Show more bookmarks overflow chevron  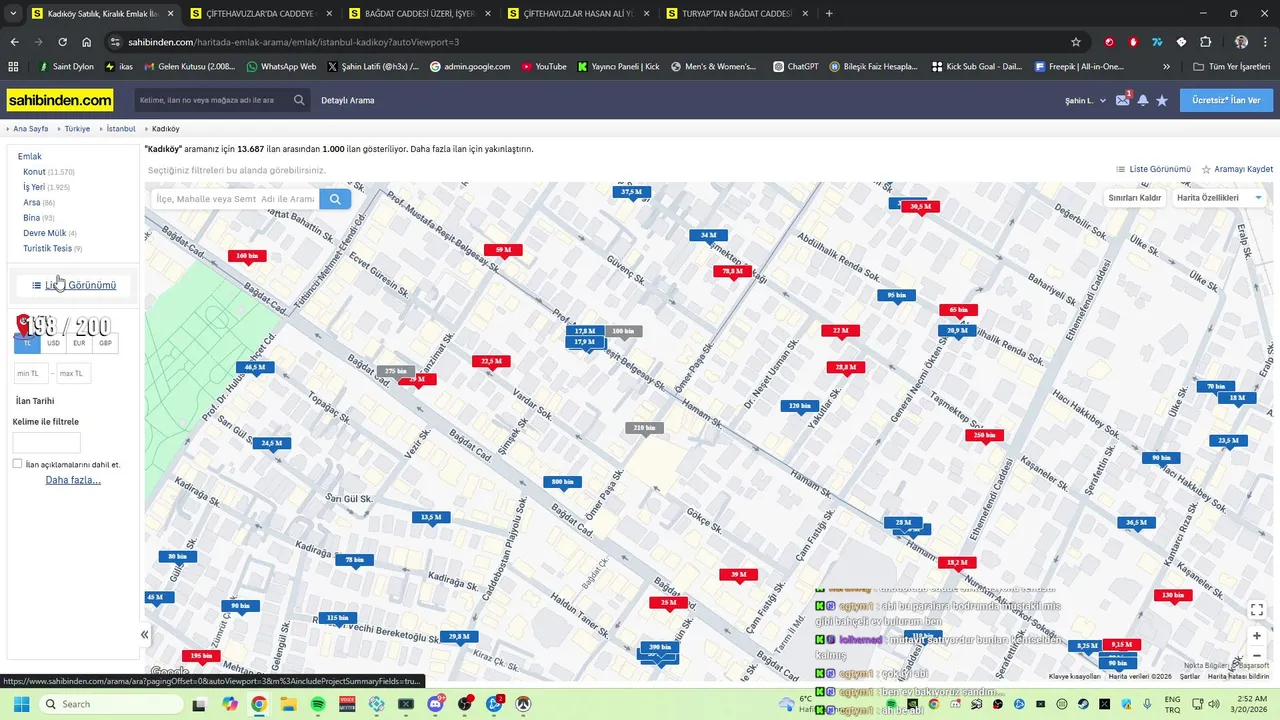coord(1166,66)
